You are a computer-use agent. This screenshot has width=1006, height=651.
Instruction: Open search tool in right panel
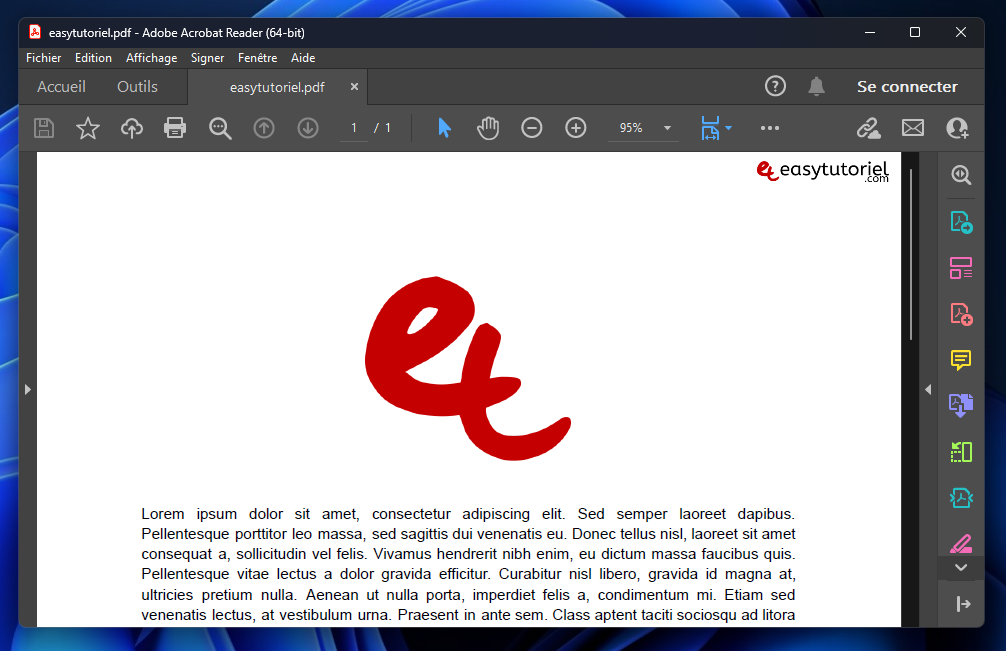pos(960,175)
